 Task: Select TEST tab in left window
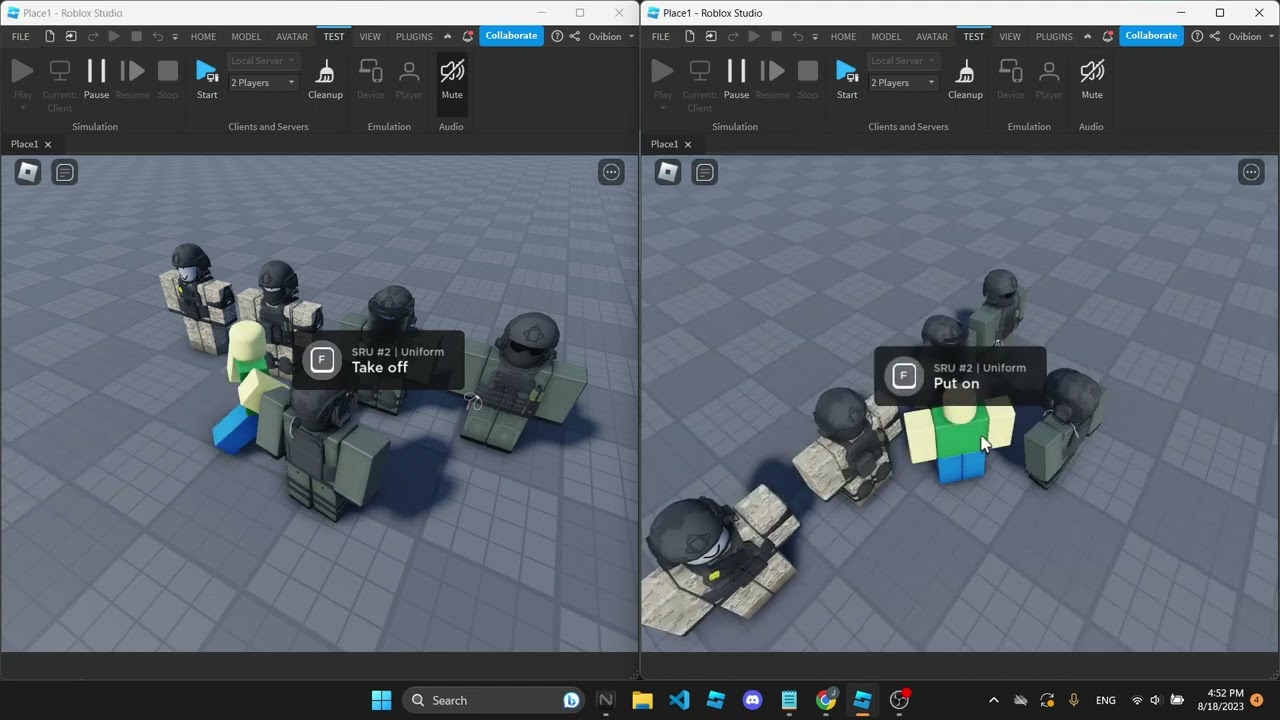334,37
